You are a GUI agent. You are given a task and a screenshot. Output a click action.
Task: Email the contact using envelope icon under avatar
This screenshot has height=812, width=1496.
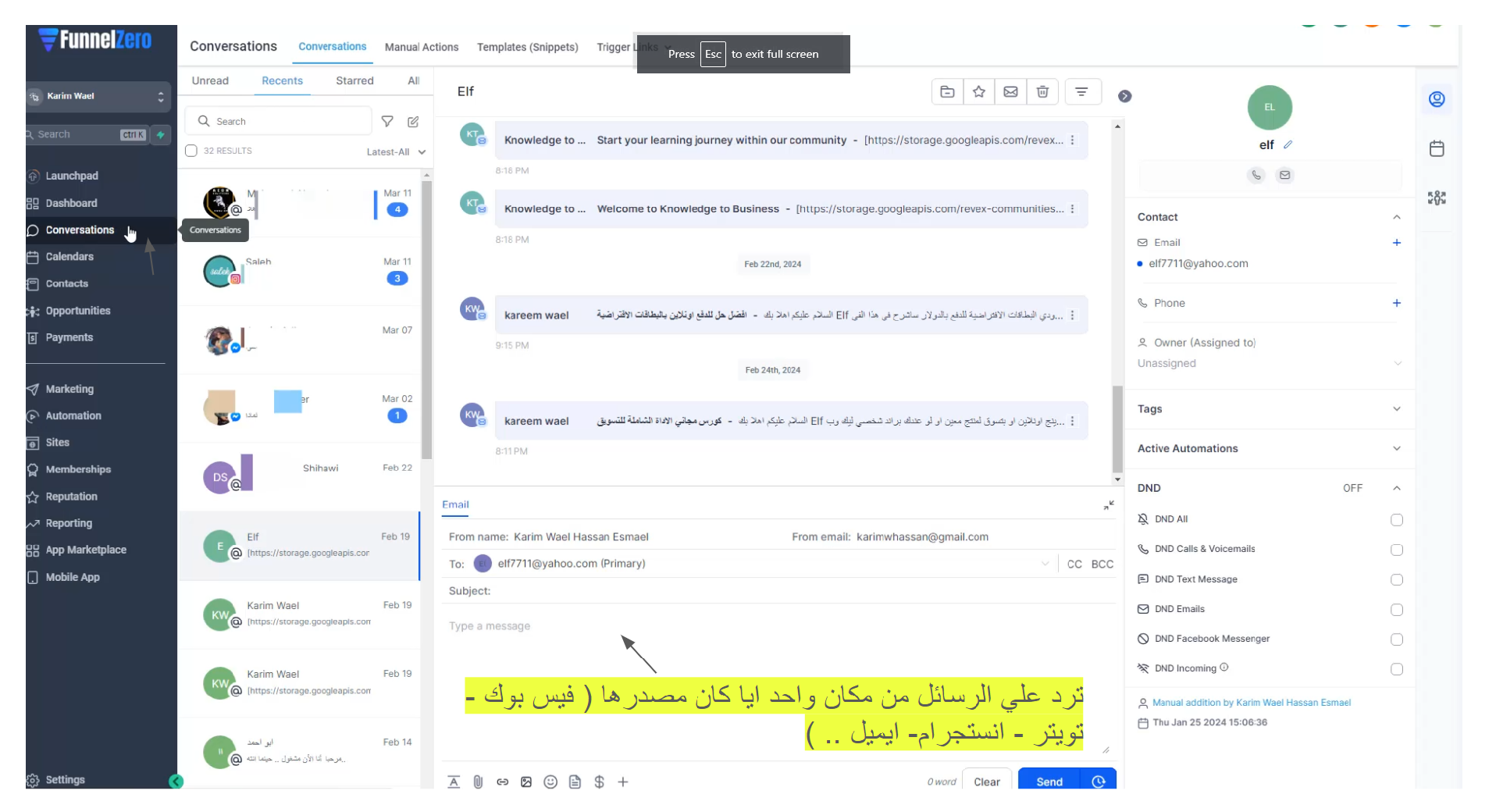1284,175
